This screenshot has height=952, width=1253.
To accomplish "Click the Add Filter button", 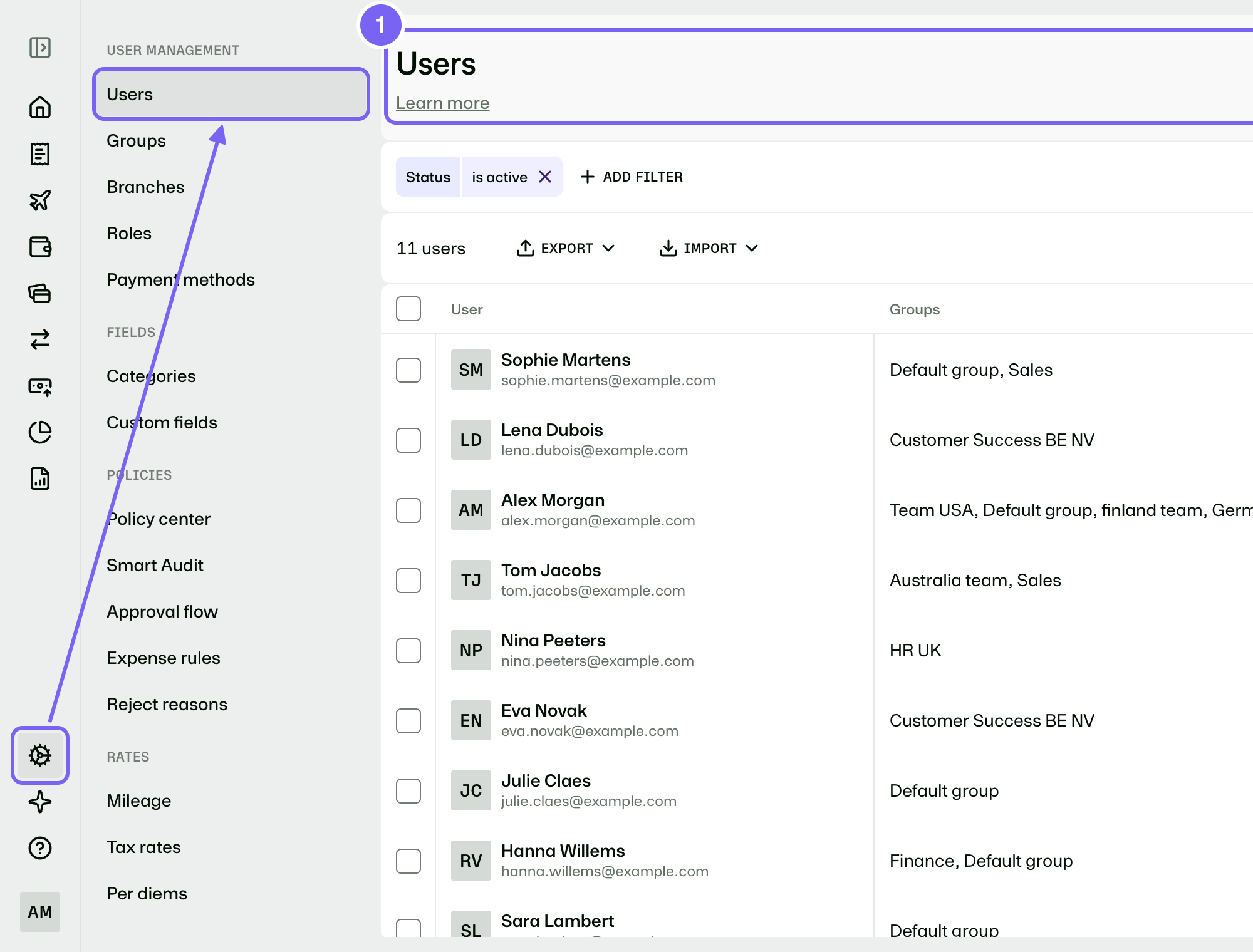I will 632,177.
